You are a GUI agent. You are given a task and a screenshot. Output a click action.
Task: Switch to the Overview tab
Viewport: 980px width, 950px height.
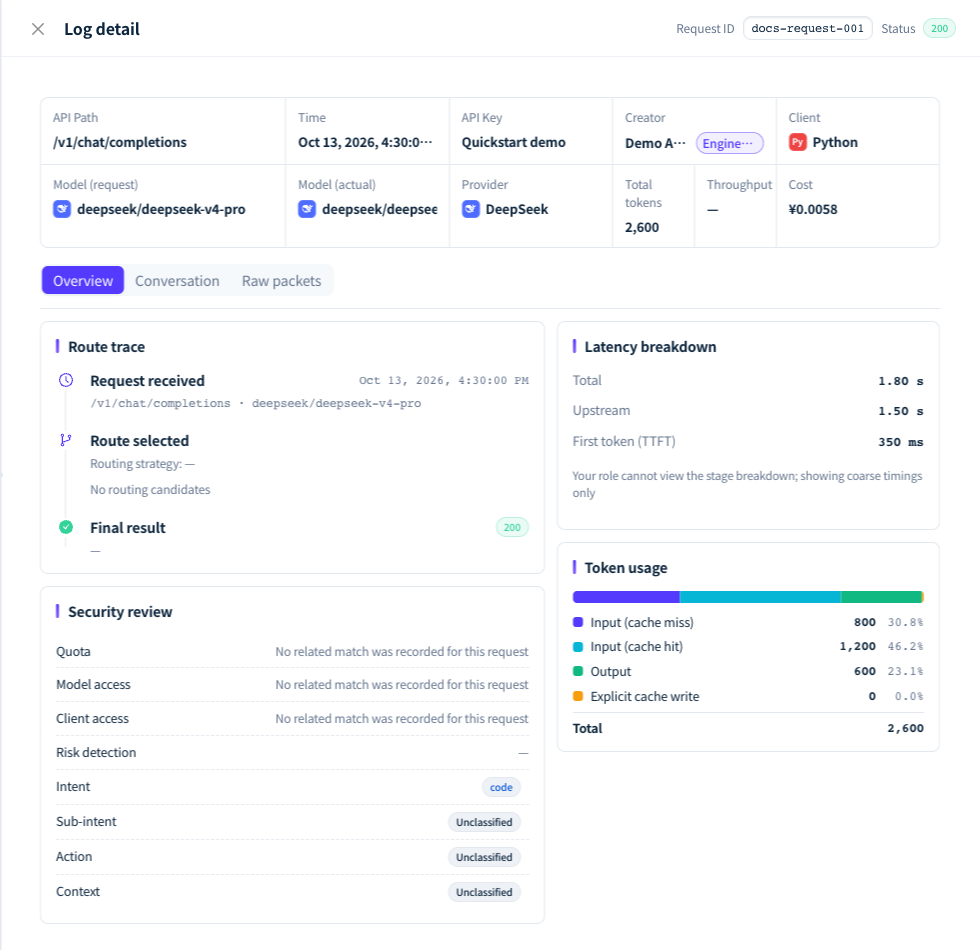(x=83, y=281)
